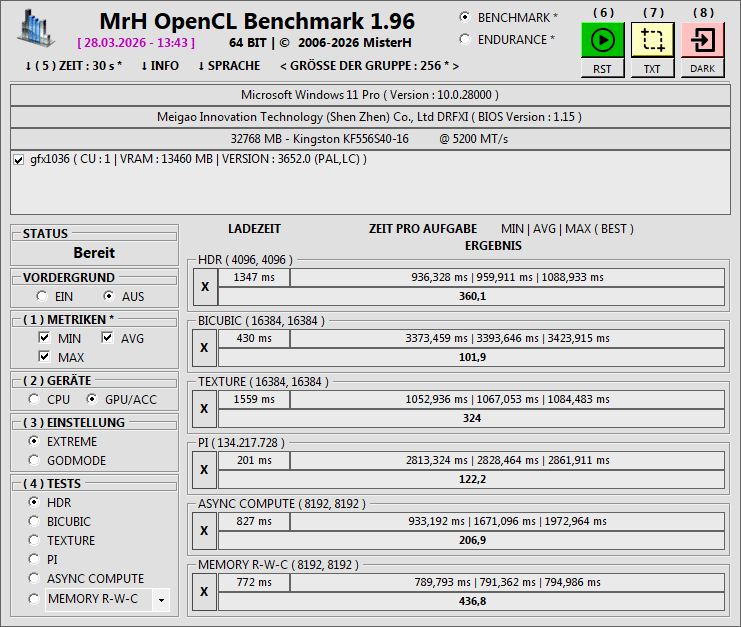Click the yellow screenshot capture icon
Screen dimensions: 741x627
point(653,40)
